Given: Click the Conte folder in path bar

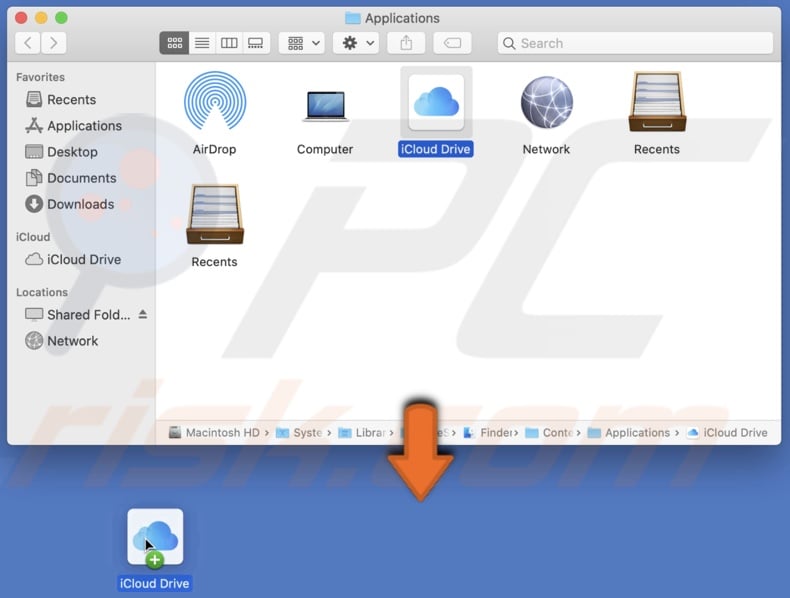Looking at the screenshot, I should coord(549,433).
